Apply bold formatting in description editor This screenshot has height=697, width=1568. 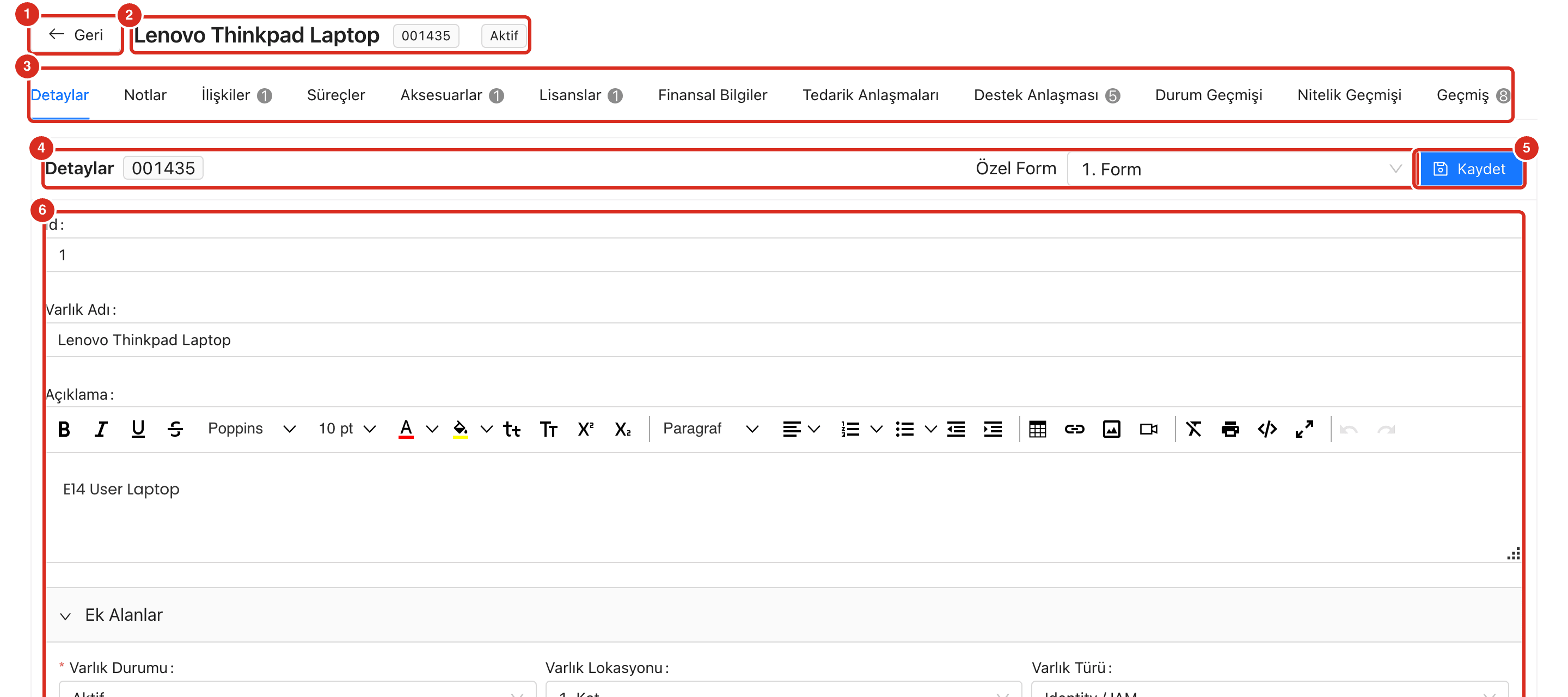(64, 429)
